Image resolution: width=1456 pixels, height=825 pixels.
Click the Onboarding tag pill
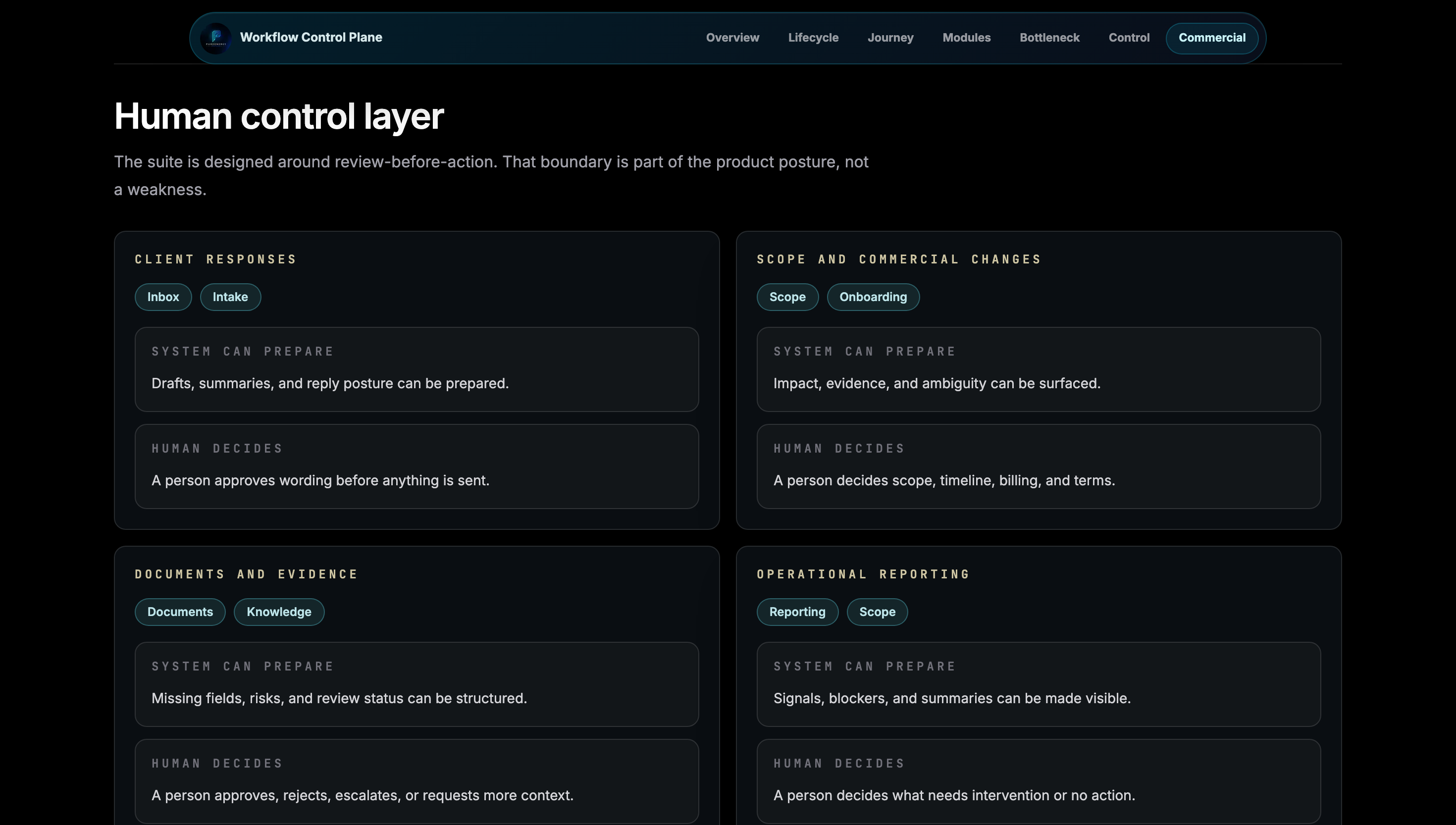pos(873,297)
